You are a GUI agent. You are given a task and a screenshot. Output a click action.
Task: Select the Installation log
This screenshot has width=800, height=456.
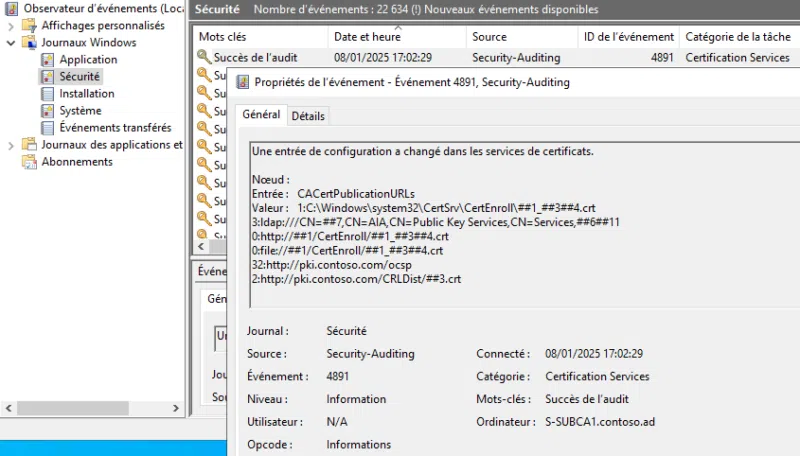[87, 94]
